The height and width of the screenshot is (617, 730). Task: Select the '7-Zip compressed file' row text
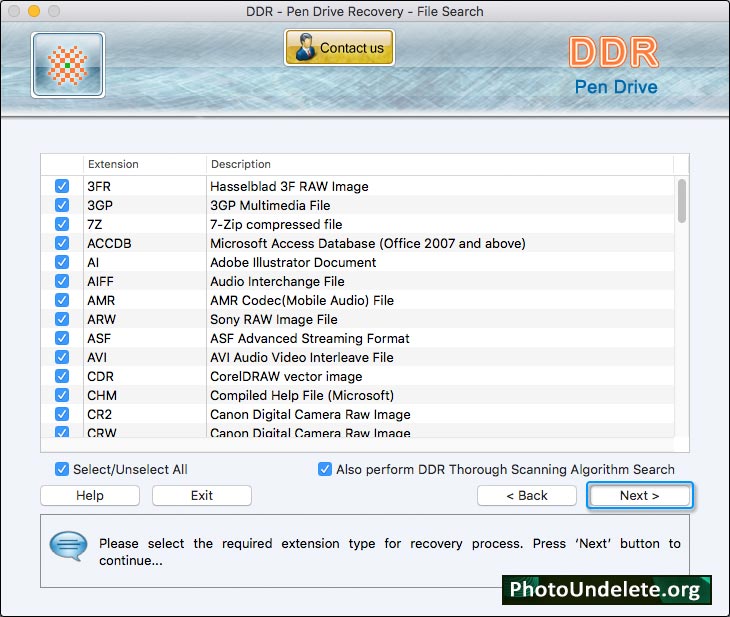(276, 224)
